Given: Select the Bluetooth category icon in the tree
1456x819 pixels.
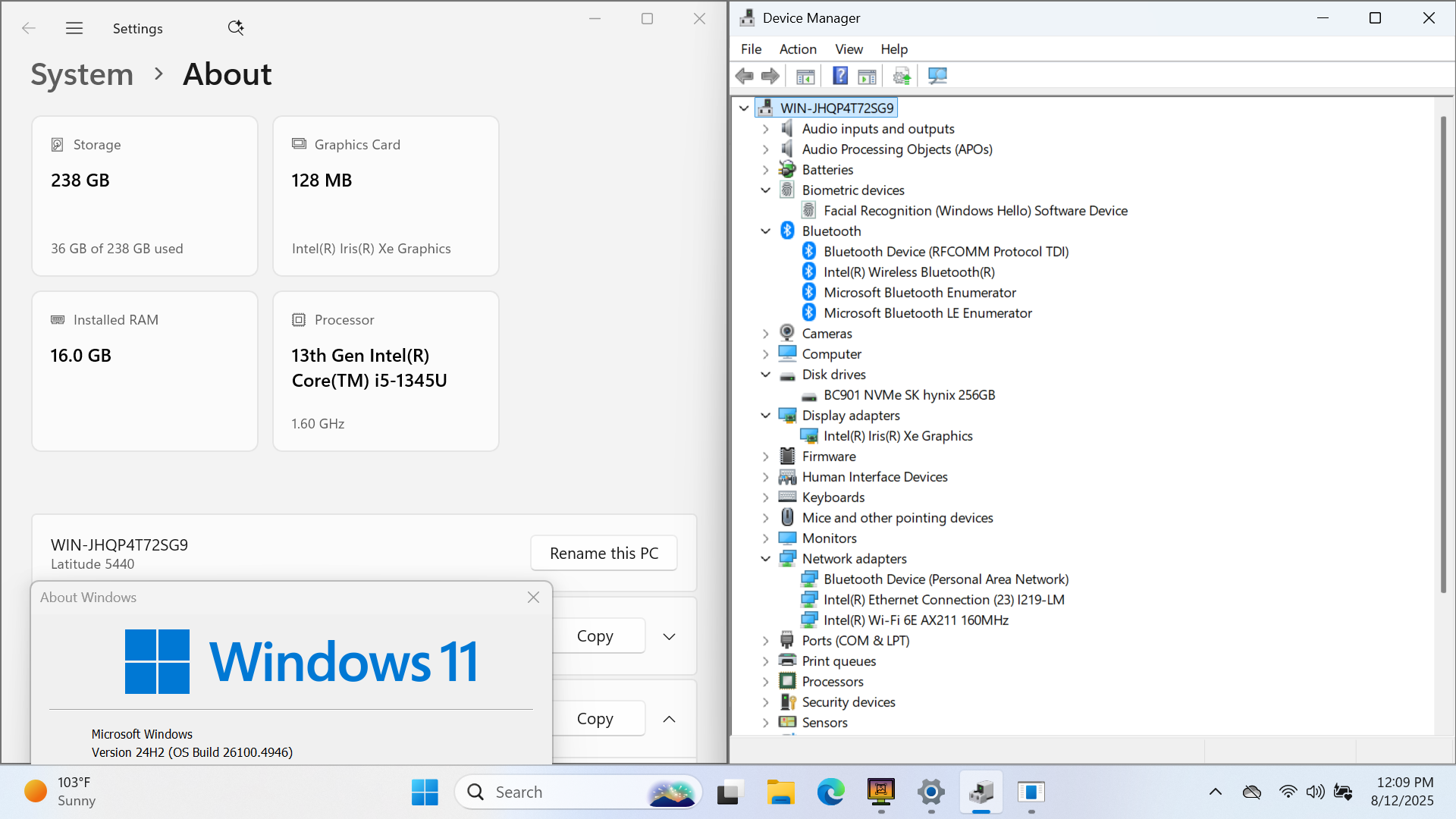Looking at the screenshot, I should click(787, 231).
